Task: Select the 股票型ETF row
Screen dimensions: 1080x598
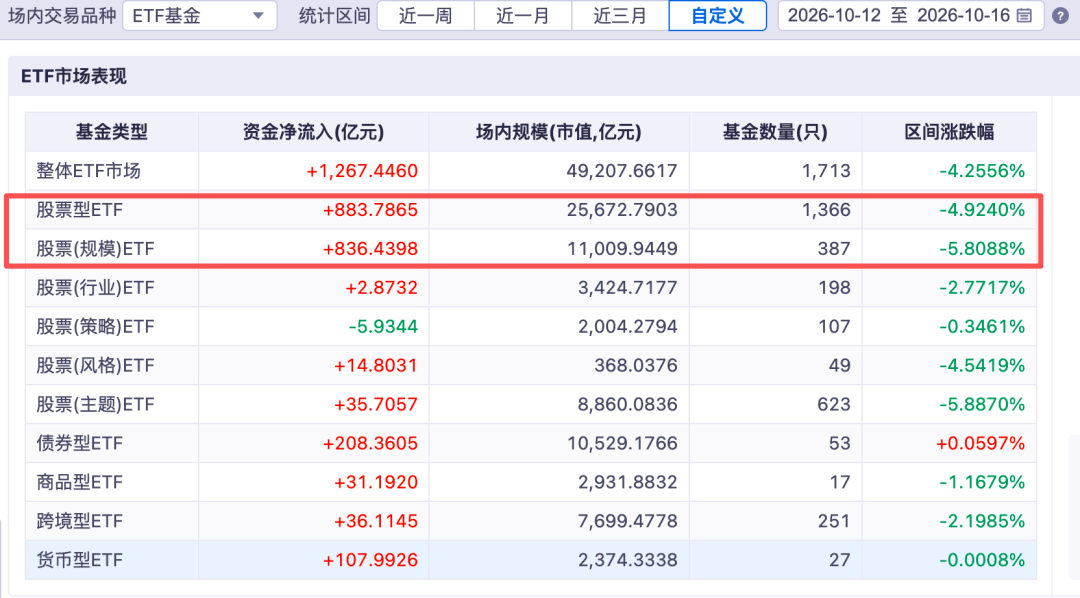Action: pos(530,209)
